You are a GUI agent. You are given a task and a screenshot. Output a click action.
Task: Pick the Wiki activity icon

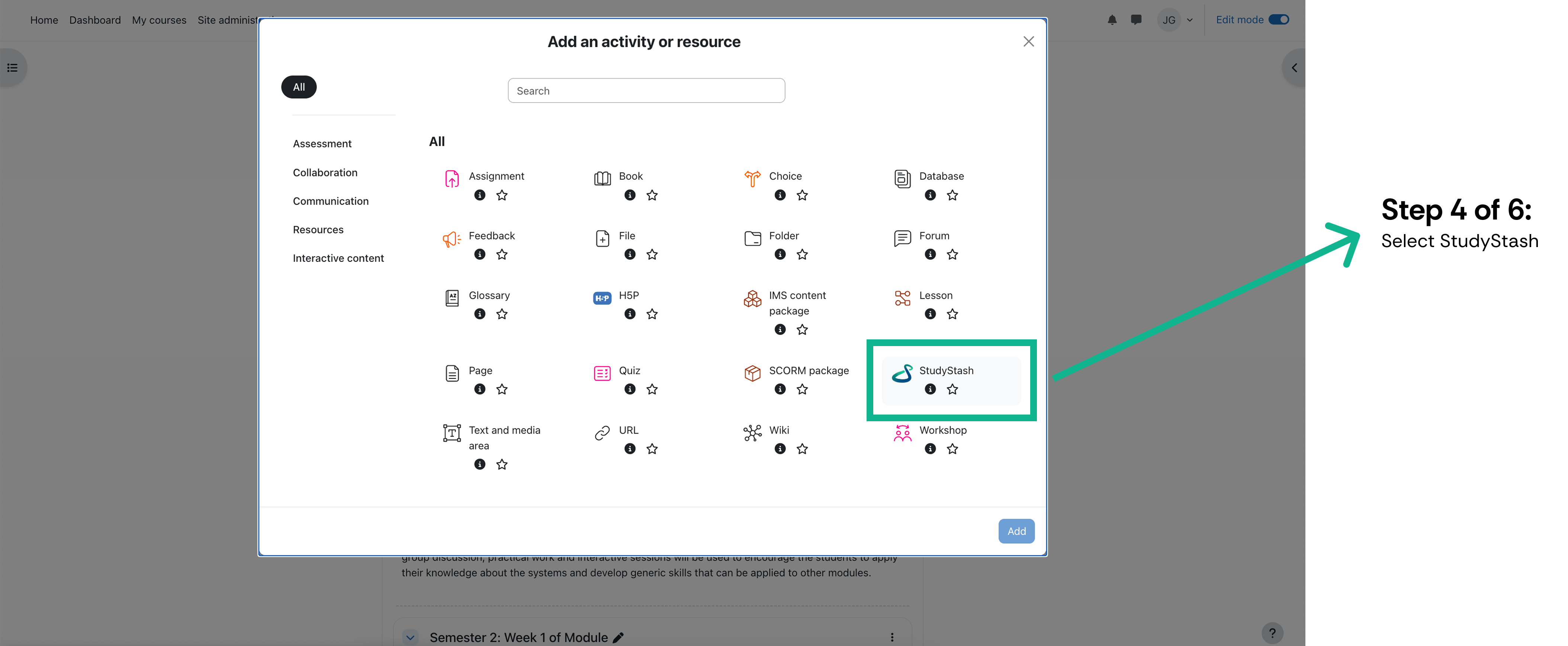point(752,433)
